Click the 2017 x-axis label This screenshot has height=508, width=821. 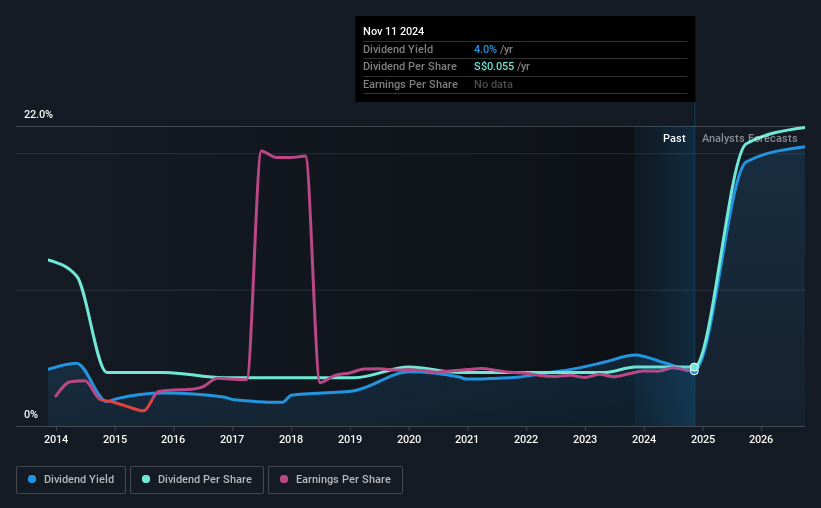(x=232, y=439)
